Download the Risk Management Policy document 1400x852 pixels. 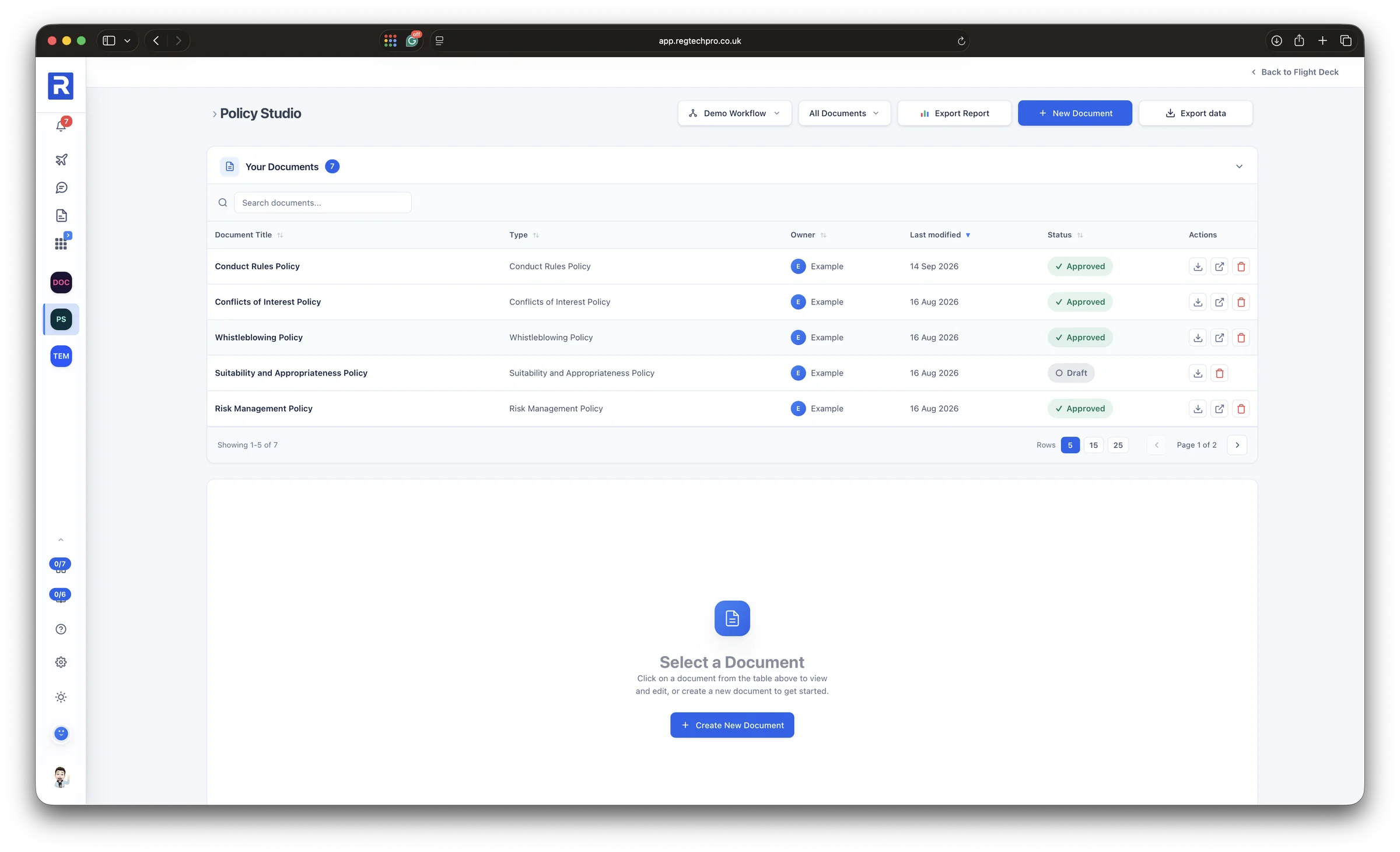point(1198,409)
